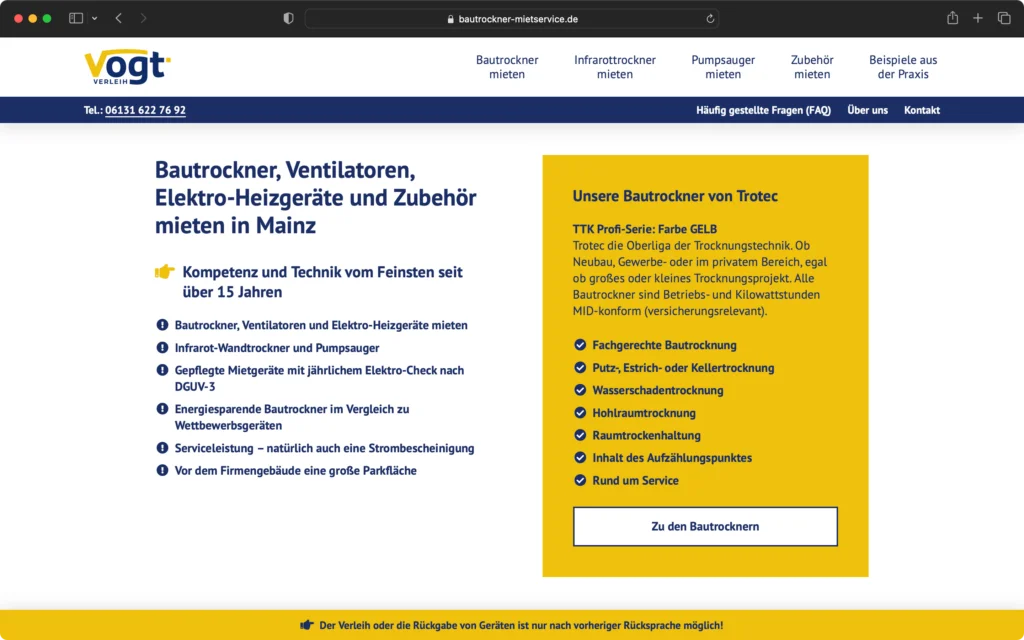Click Hohlraumtrocknung list text
The width and height of the screenshot is (1024, 640).
coord(644,413)
